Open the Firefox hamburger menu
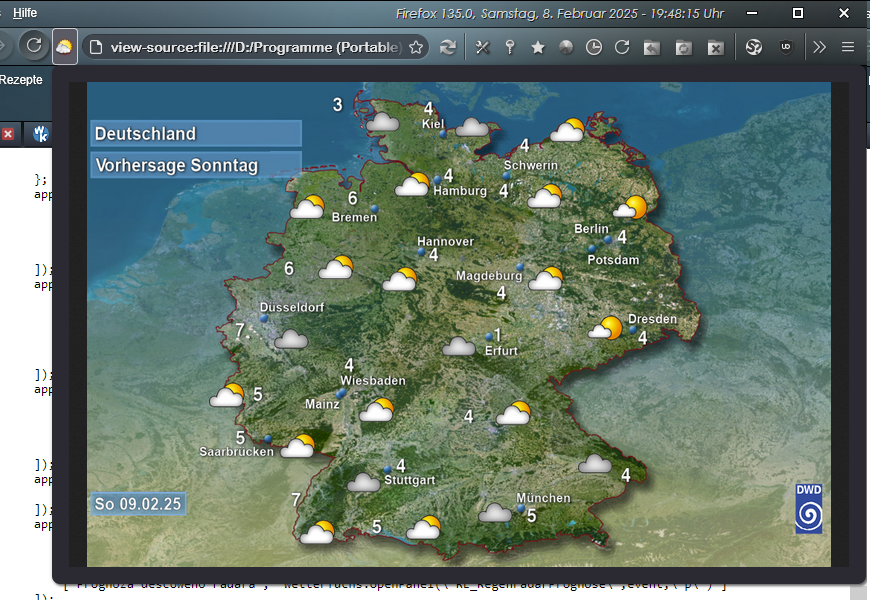This screenshot has width=870, height=600. [x=848, y=47]
